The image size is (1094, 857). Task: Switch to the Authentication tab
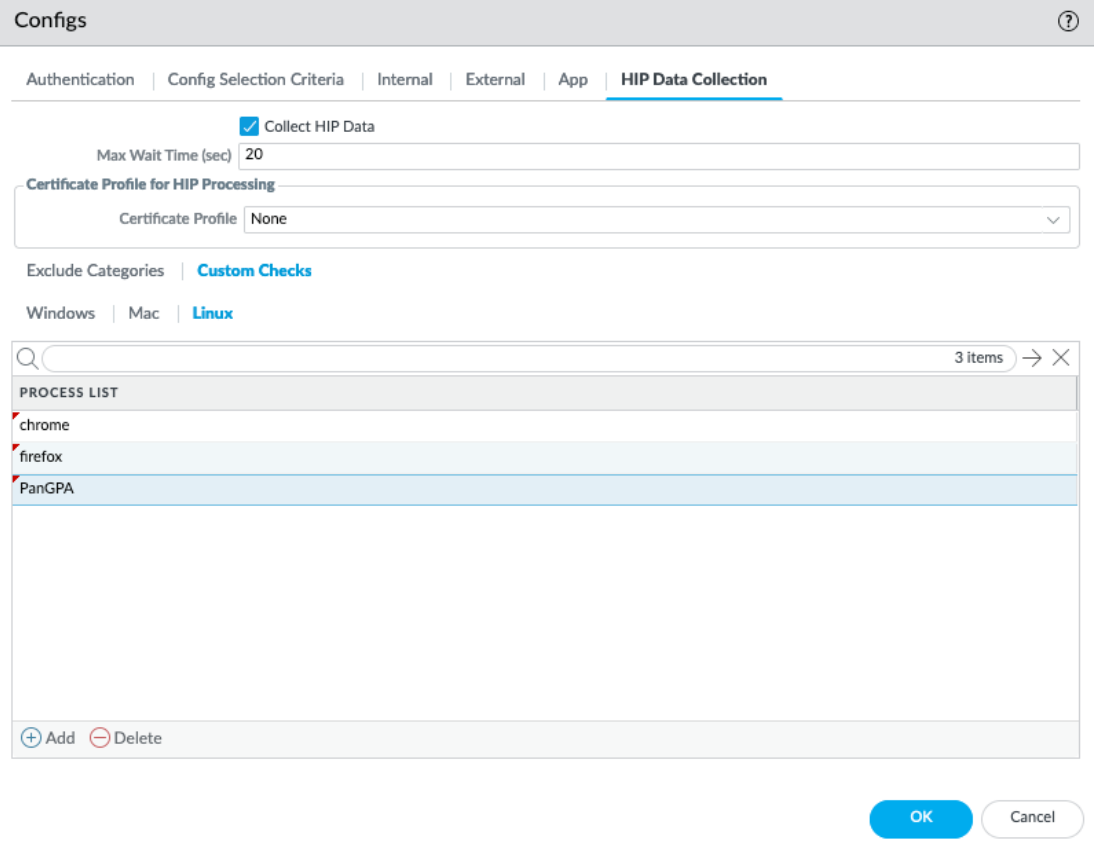tap(80, 80)
